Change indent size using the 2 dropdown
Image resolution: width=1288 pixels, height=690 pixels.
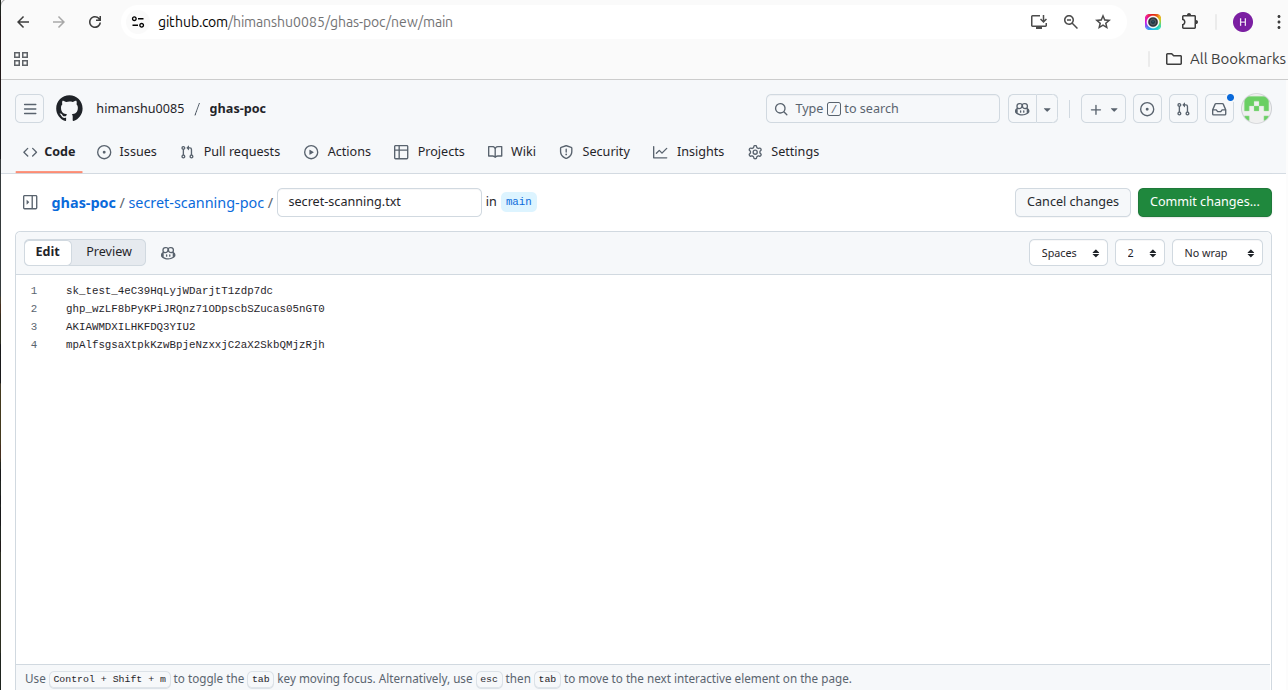(x=1139, y=252)
